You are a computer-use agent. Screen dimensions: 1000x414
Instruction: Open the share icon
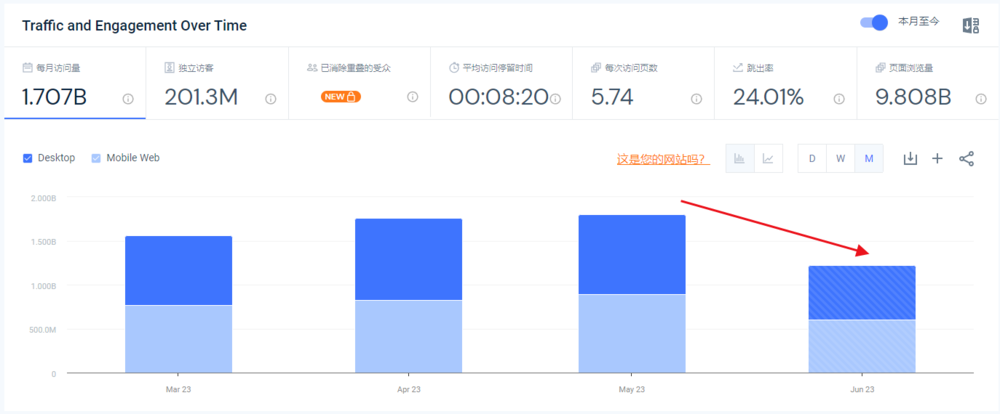pyautogui.click(x=966, y=158)
